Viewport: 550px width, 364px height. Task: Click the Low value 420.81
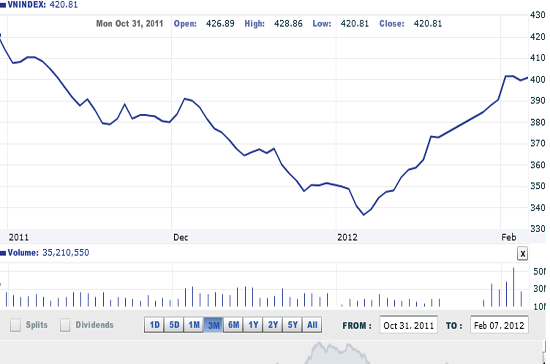coord(354,24)
